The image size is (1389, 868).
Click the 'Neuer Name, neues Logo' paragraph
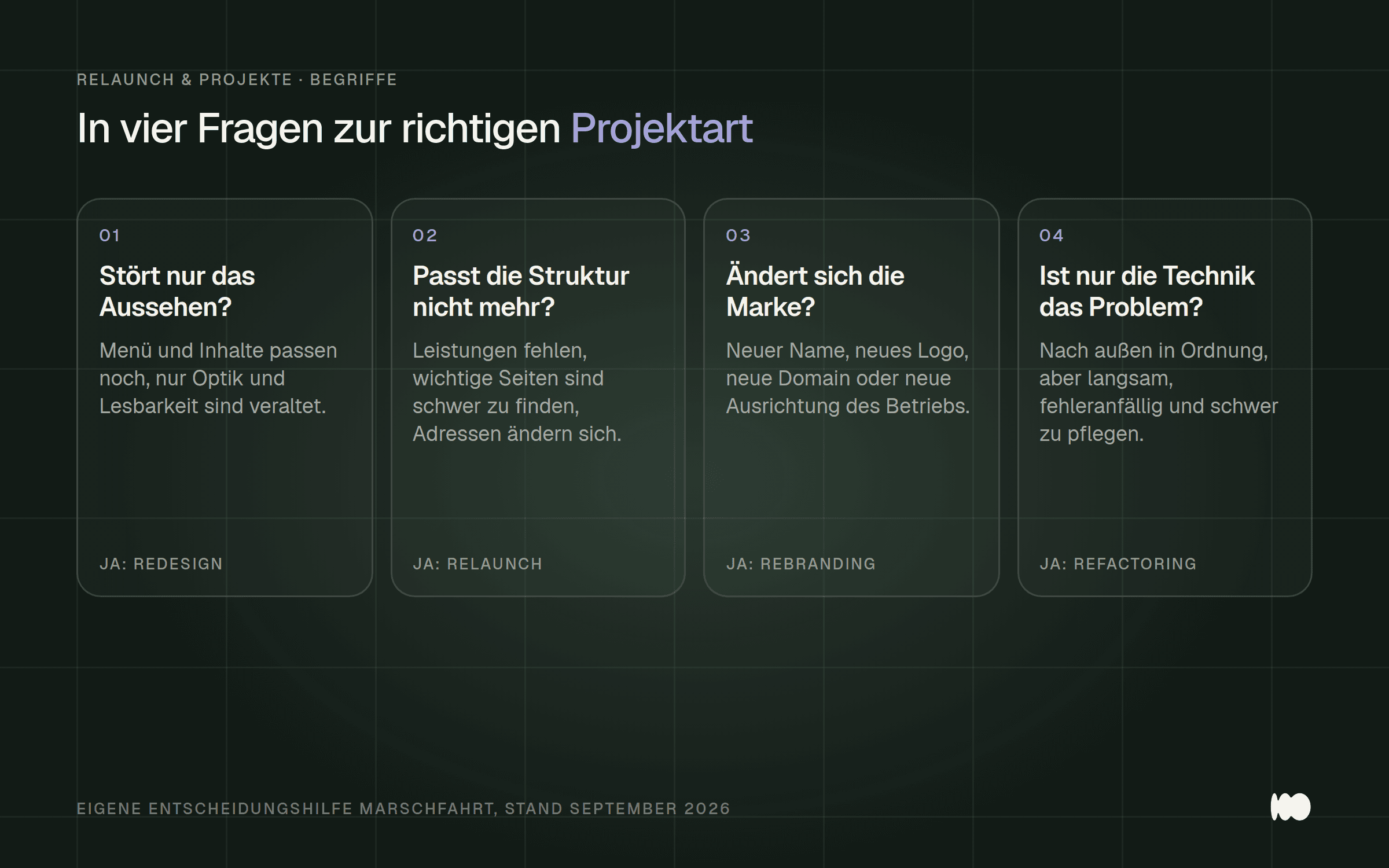[x=848, y=378]
